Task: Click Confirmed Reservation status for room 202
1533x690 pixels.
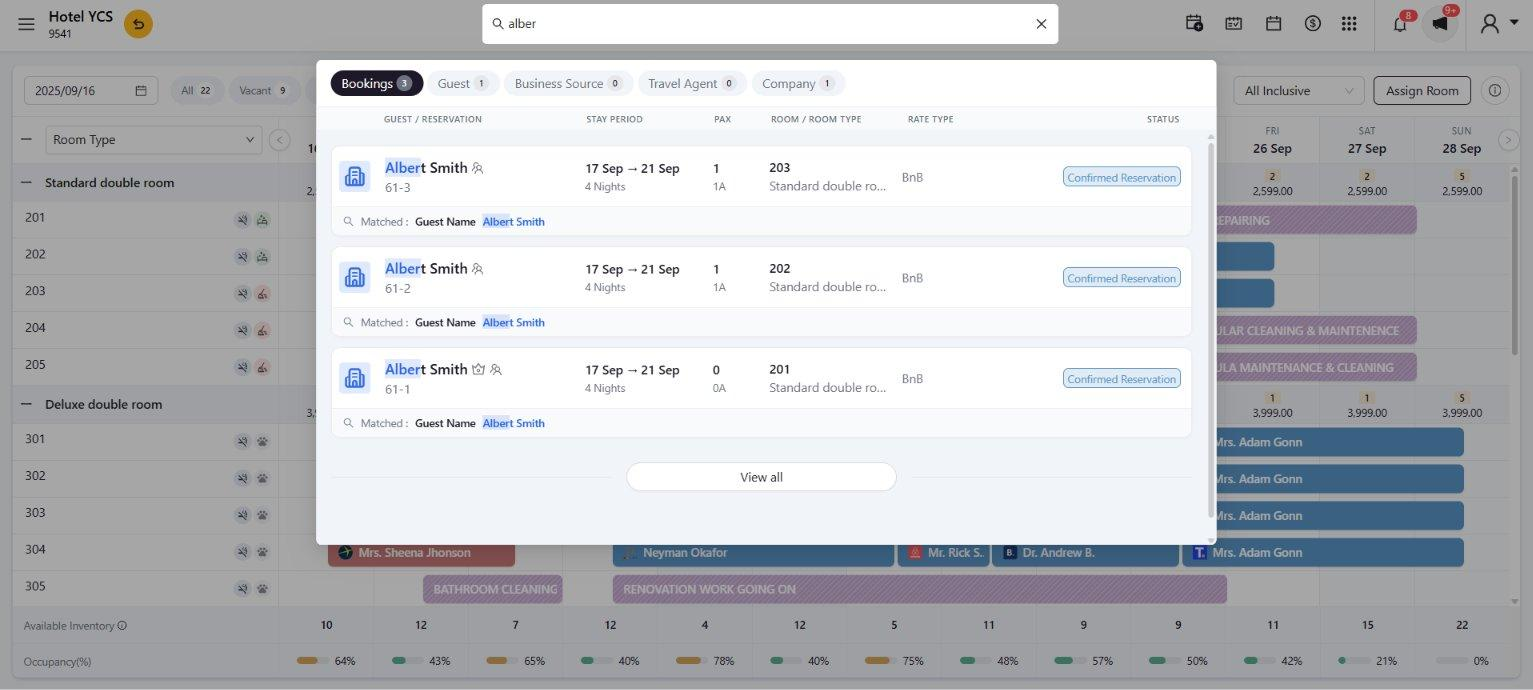Action: 1121,278
